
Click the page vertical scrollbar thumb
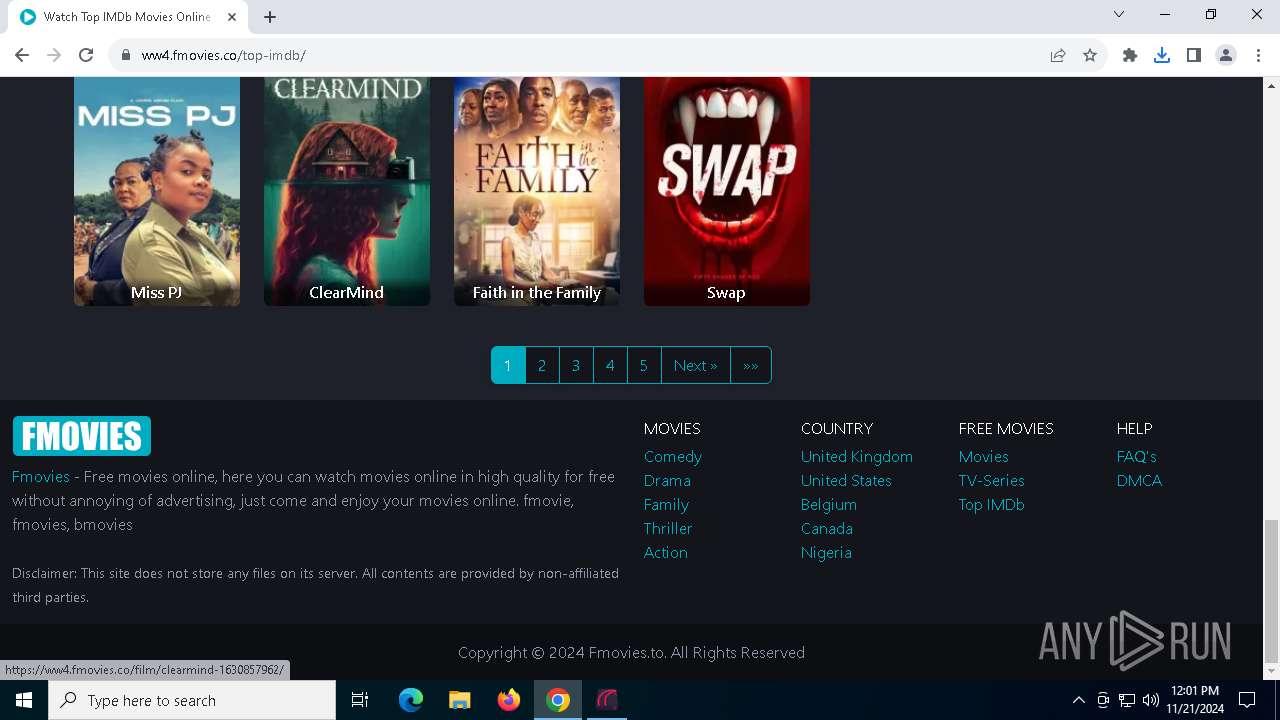pos(1271,592)
